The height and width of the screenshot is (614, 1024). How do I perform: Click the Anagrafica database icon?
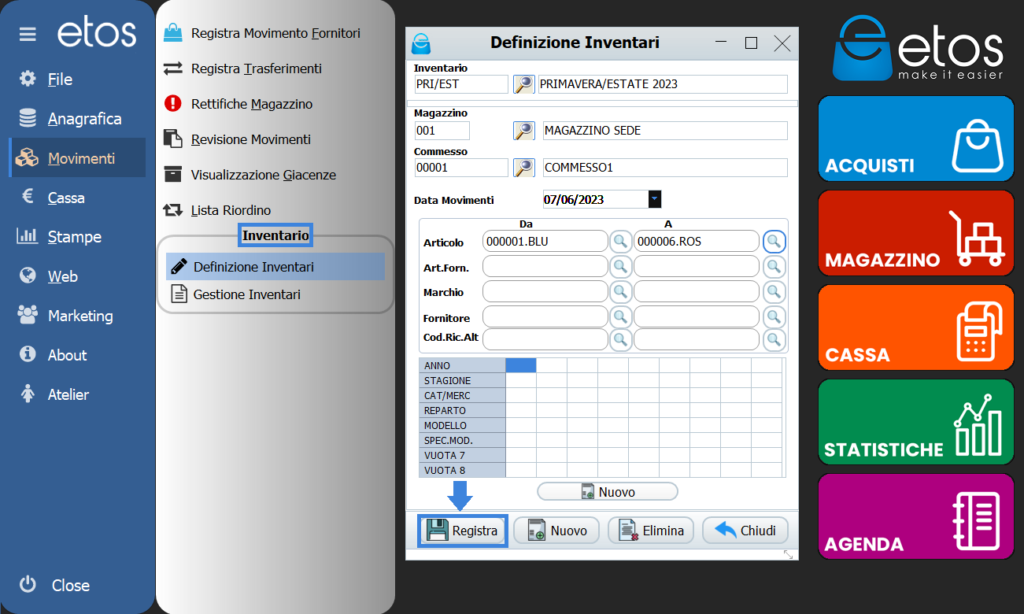pyautogui.click(x=27, y=118)
